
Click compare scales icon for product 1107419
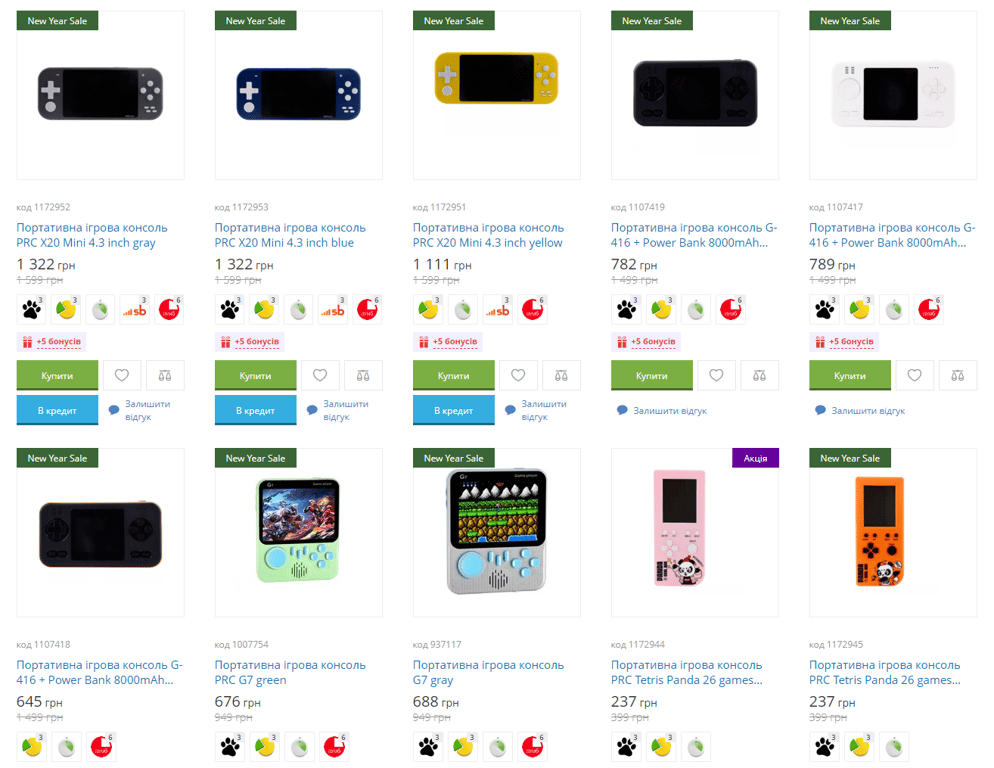click(x=759, y=375)
